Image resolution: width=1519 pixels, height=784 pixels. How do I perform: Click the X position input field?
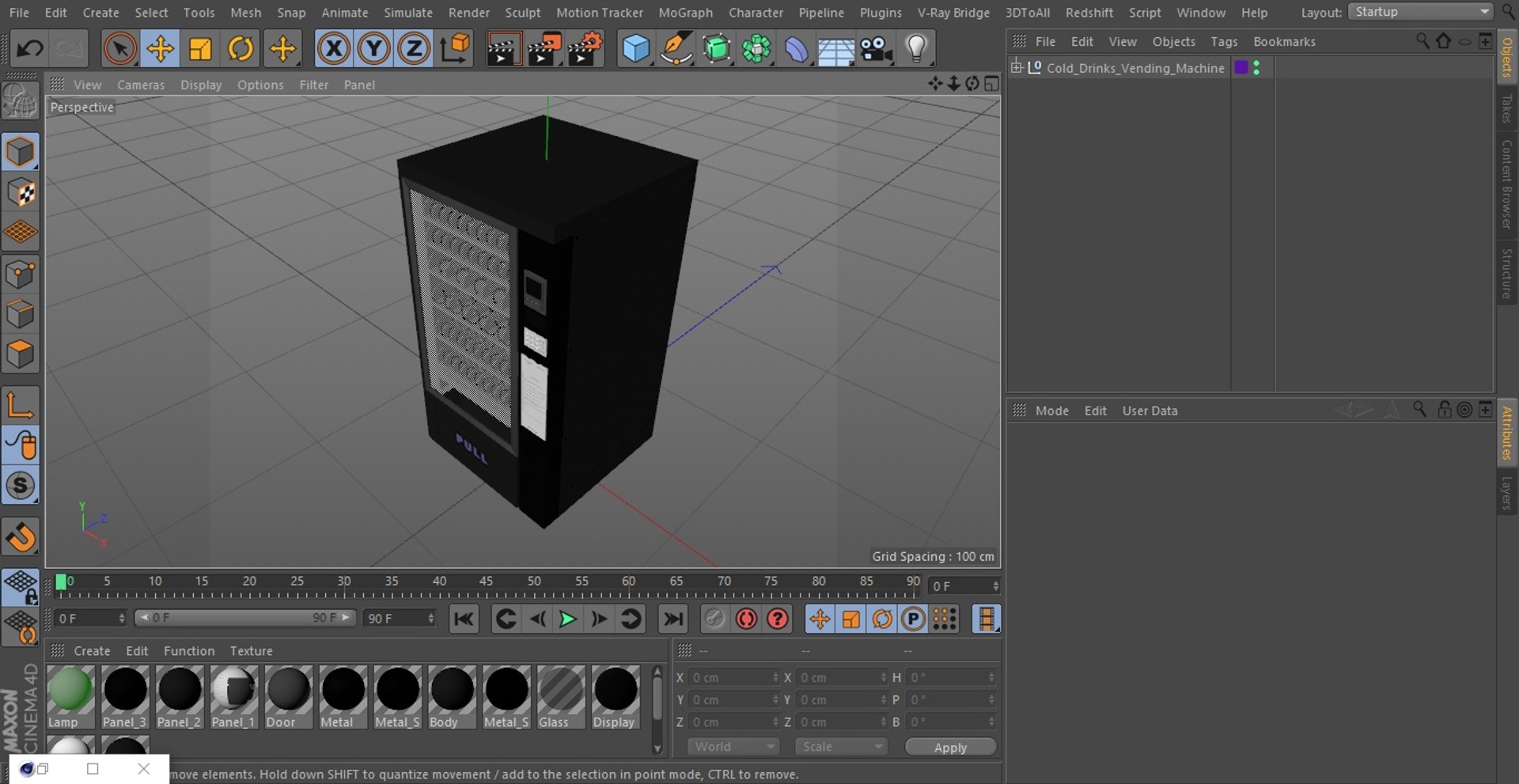click(x=731, y=678)
